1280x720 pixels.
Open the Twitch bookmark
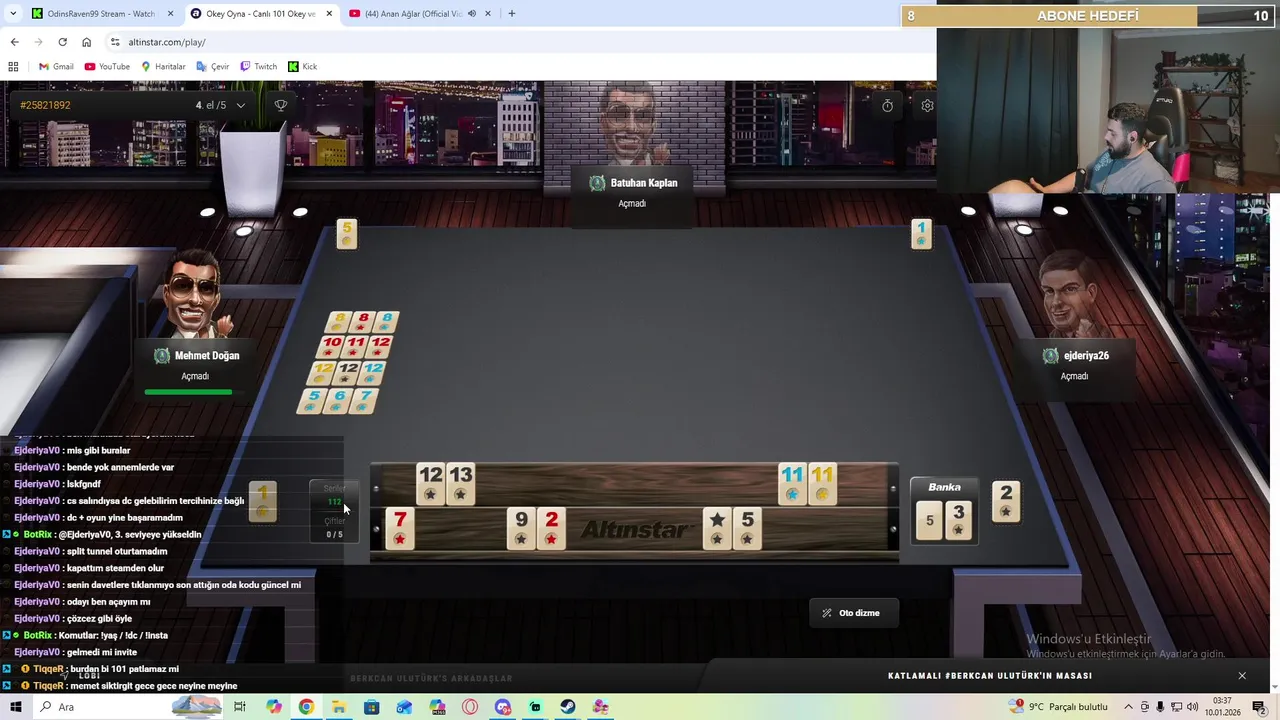[259, 66]
